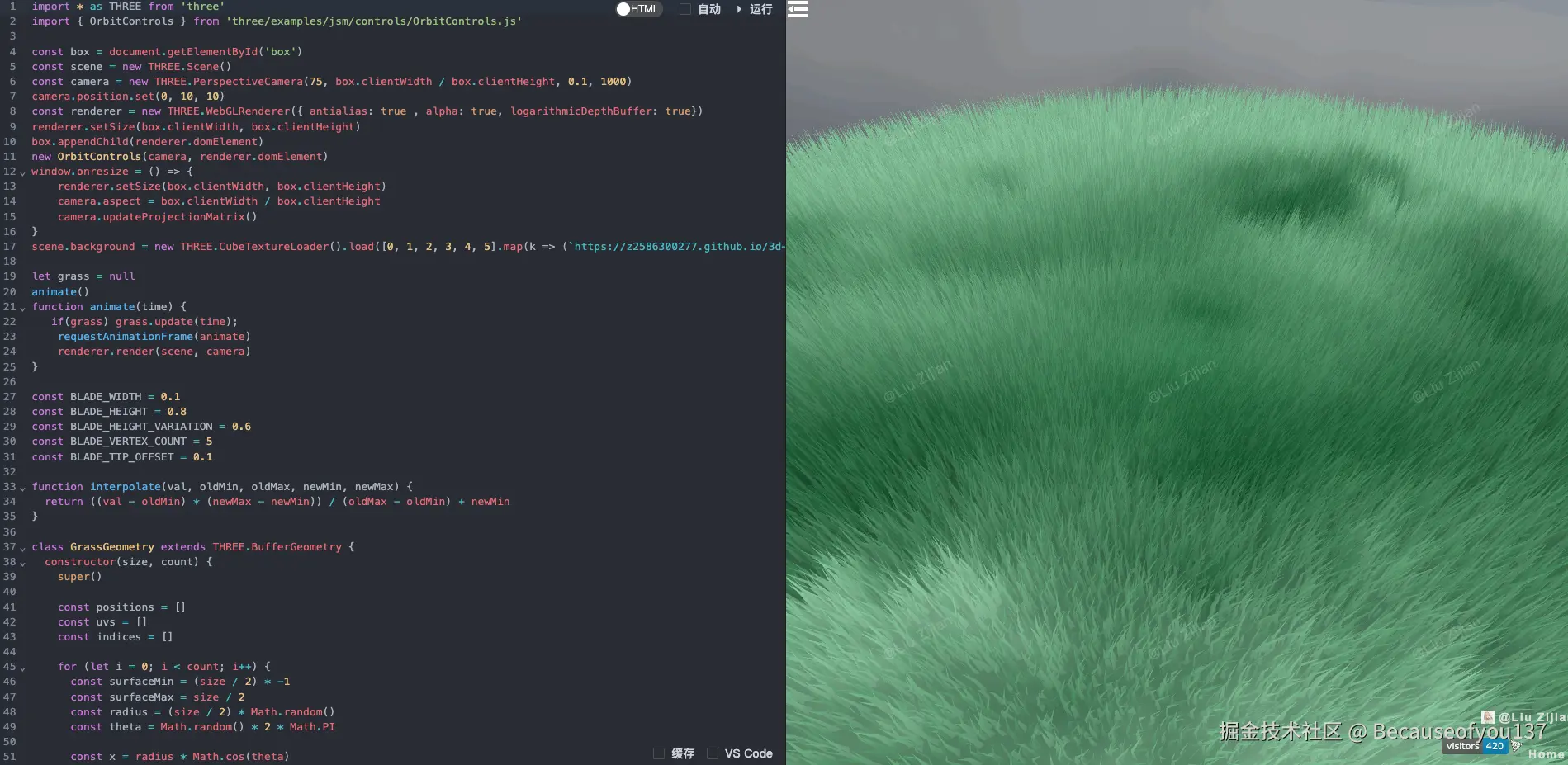Image resolution: width=1568 pixels, height=765 pixels.
Task: Open the Liu Zijian avatar image
Action: pos(1488,717)
